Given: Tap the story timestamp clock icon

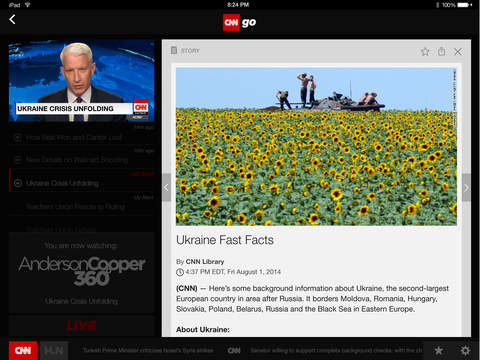Looking at the screenshot, I should 180,272.
